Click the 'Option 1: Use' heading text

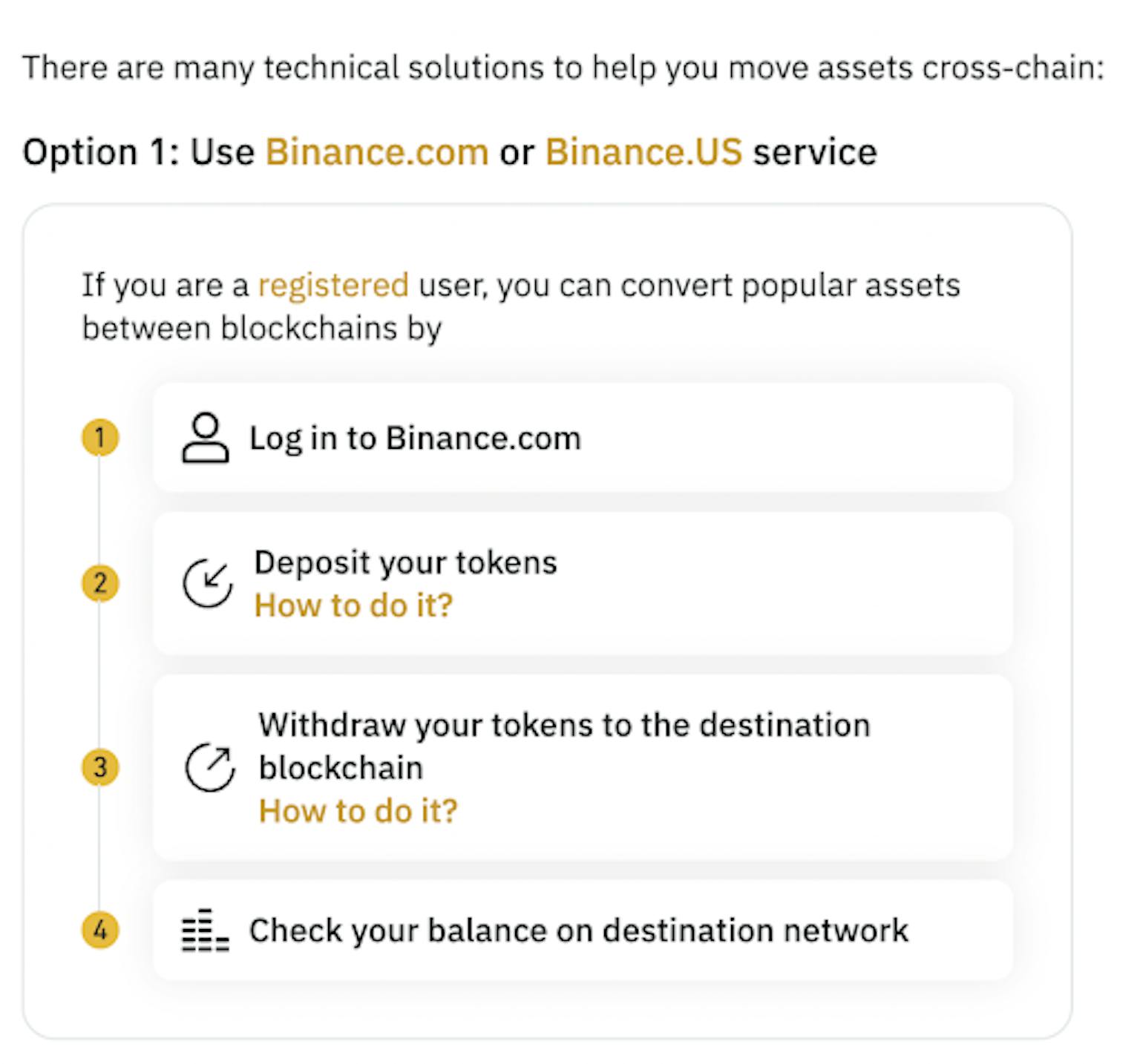139,152
